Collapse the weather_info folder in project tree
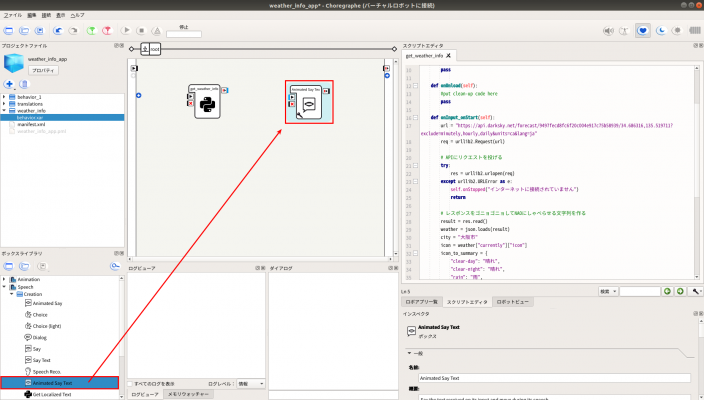704x400 pixels. (x=5, y=110)
